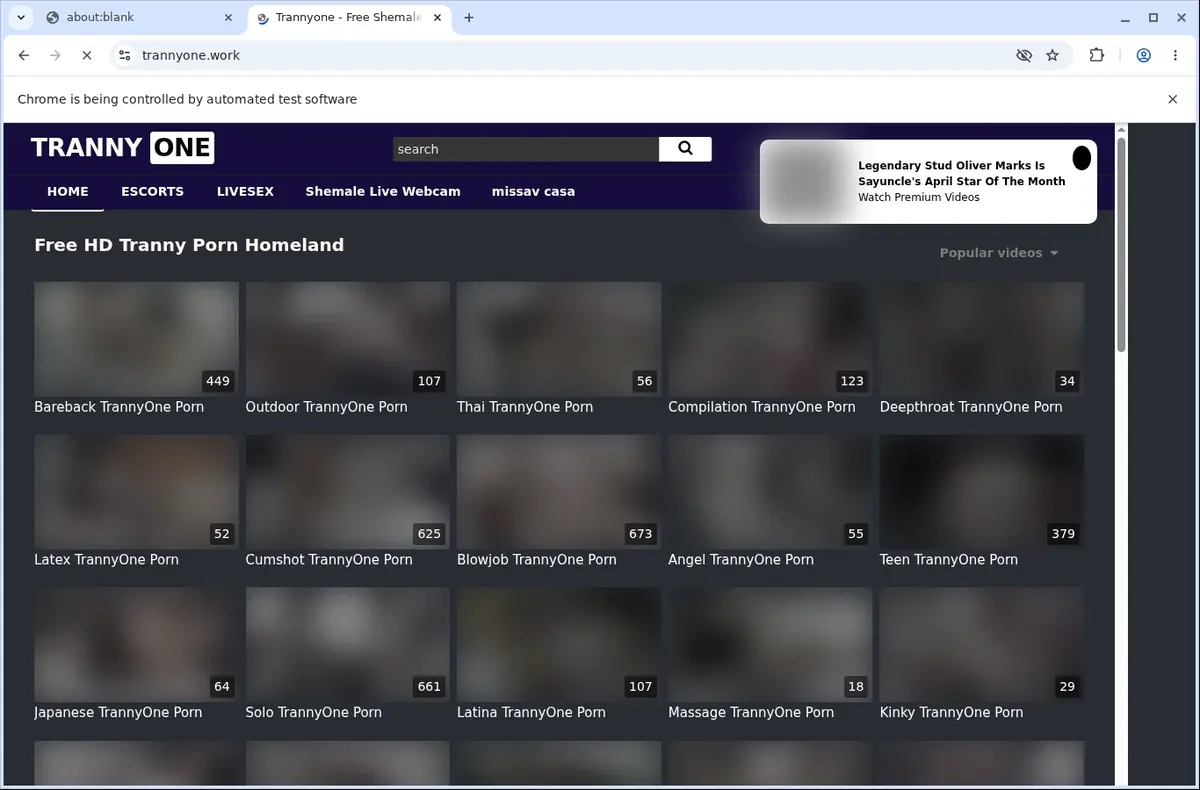Dismiss the automated test software infobar

click(1173, 99)
